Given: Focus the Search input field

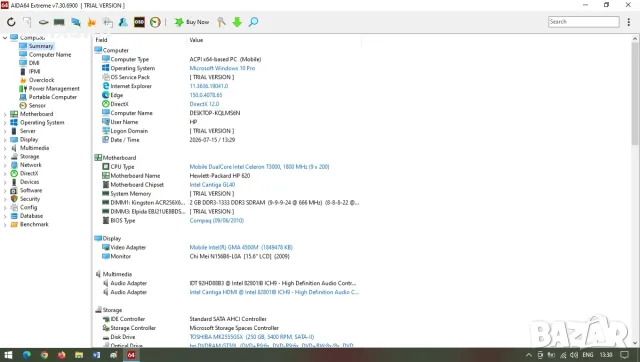Looking at the screenshot, I should coord(583,22).
